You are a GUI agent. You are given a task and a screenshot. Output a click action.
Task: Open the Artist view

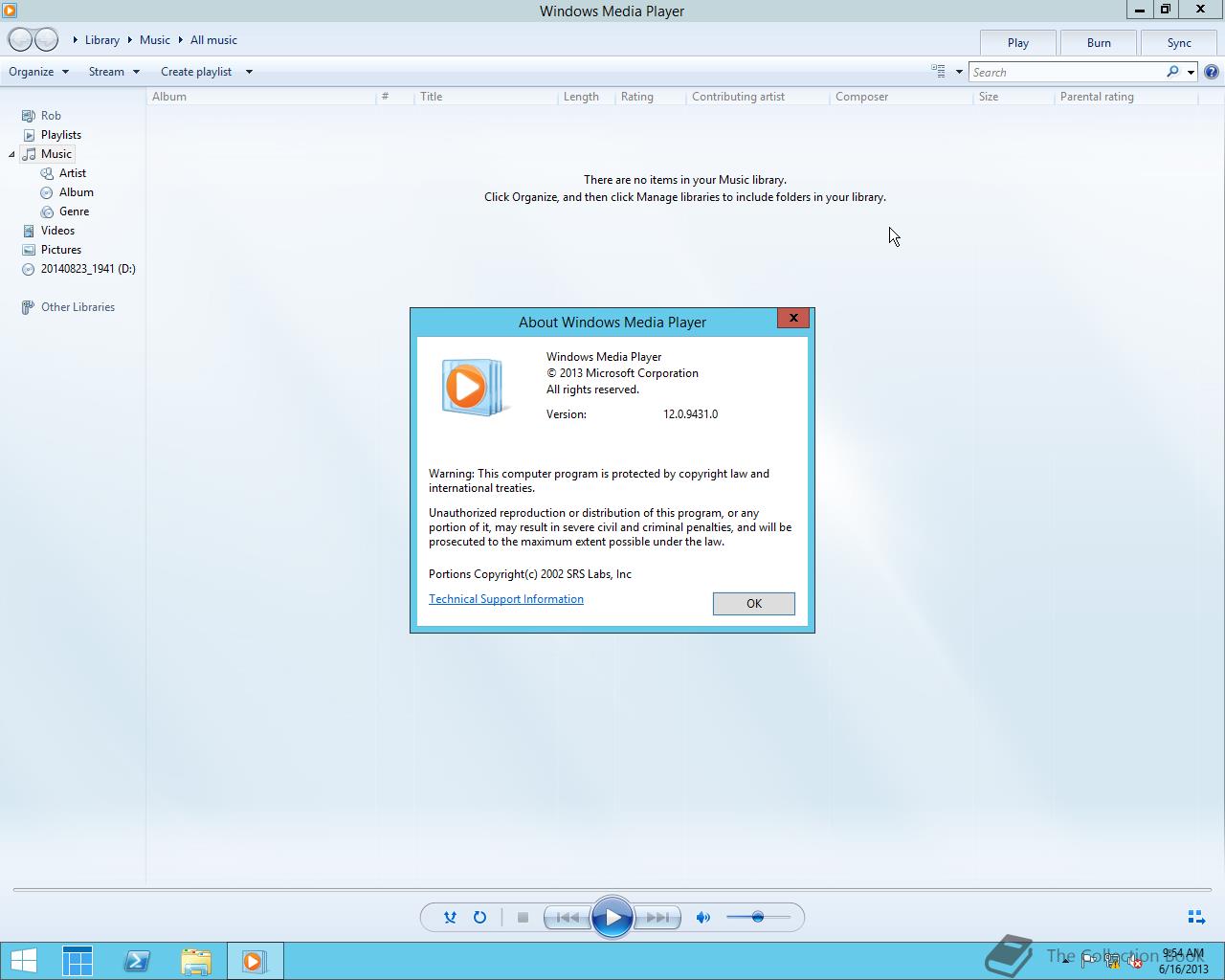click(72, 173)
